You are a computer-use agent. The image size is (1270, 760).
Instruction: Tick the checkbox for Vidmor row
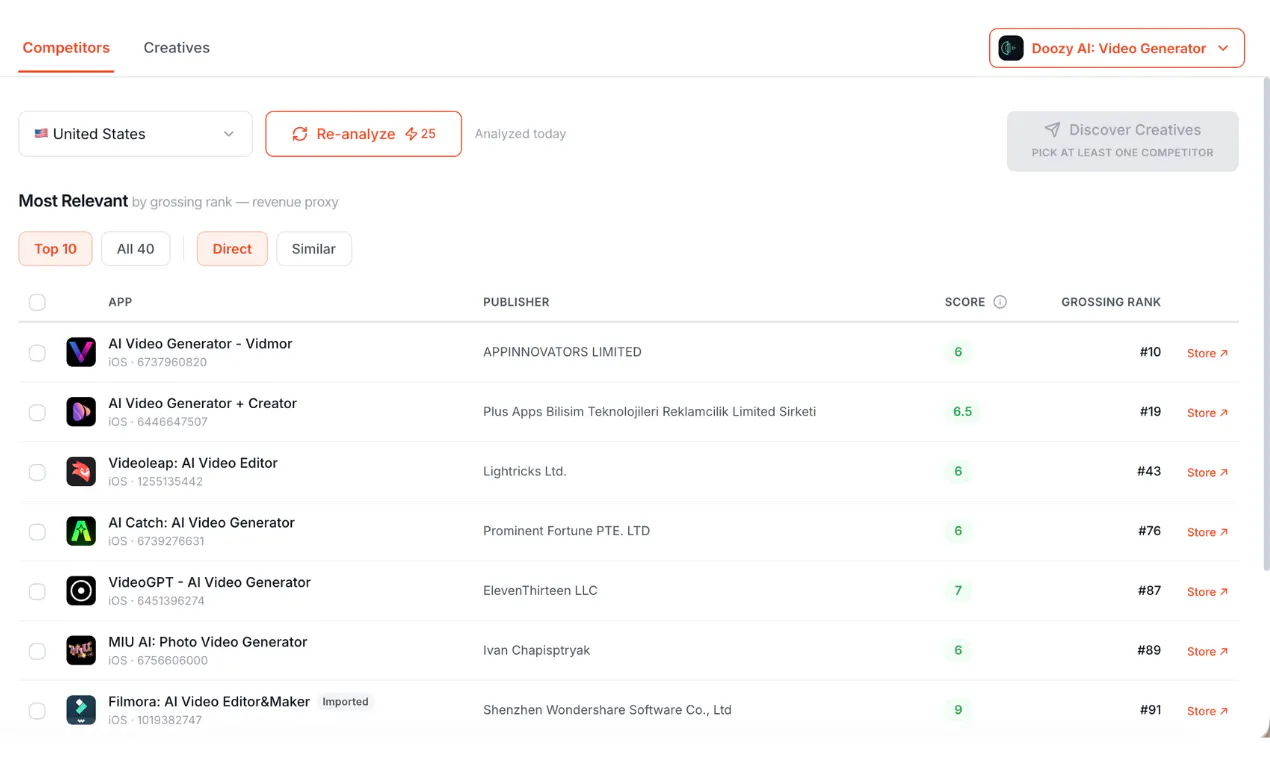click(x=37, y=353)
